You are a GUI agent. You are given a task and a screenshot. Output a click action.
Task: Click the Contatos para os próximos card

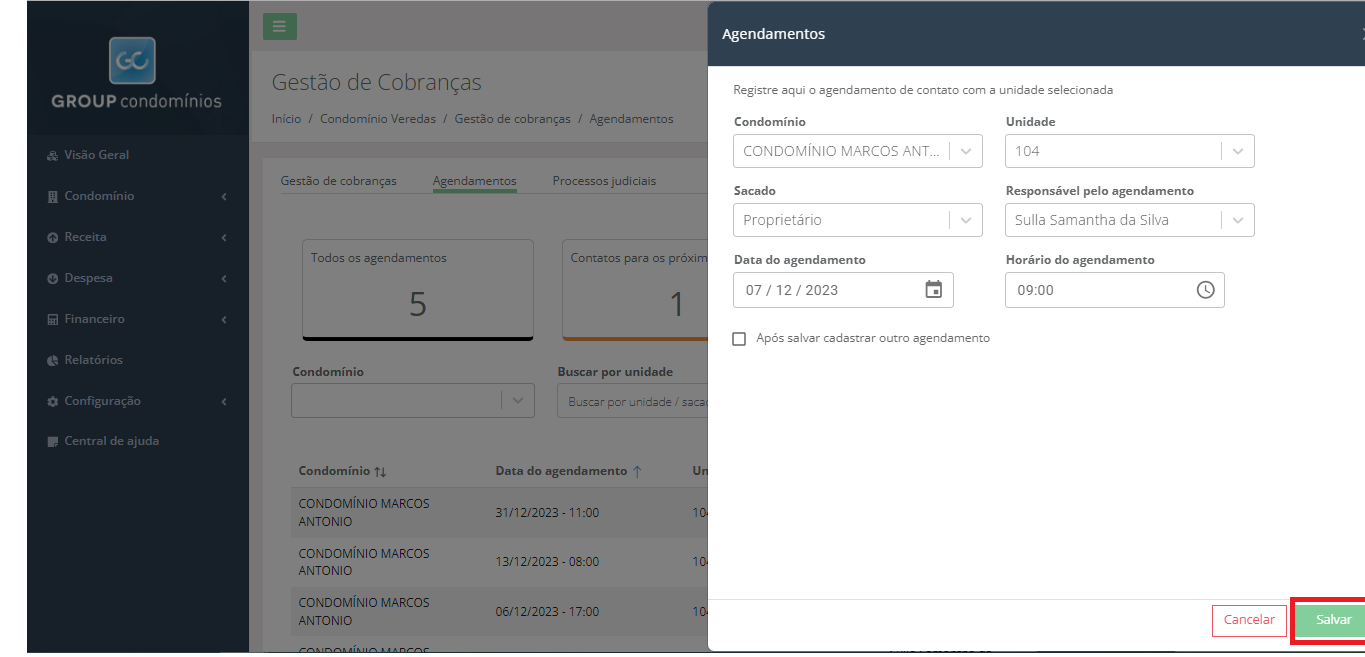[635, 290]
